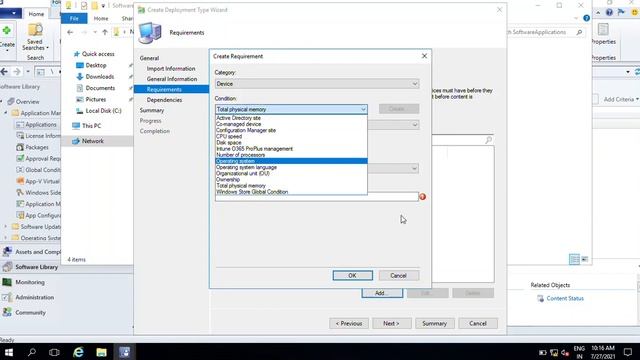This screenshot has height=360, width=640.
Task: Go to Previous wizard page
Action: 349,323
